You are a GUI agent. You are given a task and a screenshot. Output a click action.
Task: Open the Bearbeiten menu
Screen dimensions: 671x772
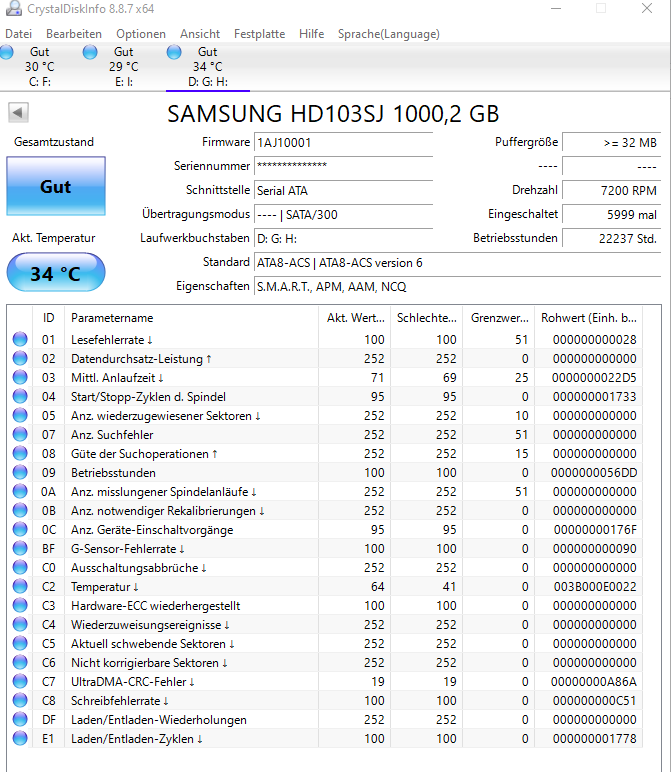74,34
